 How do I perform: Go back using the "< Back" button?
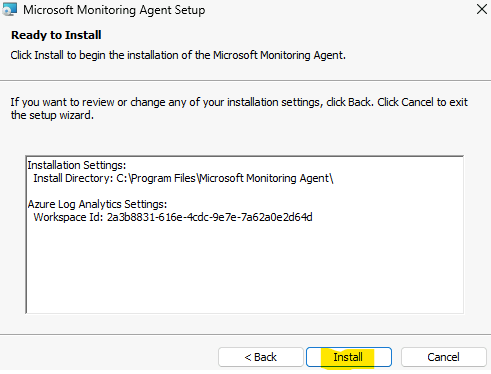point(261,357)
